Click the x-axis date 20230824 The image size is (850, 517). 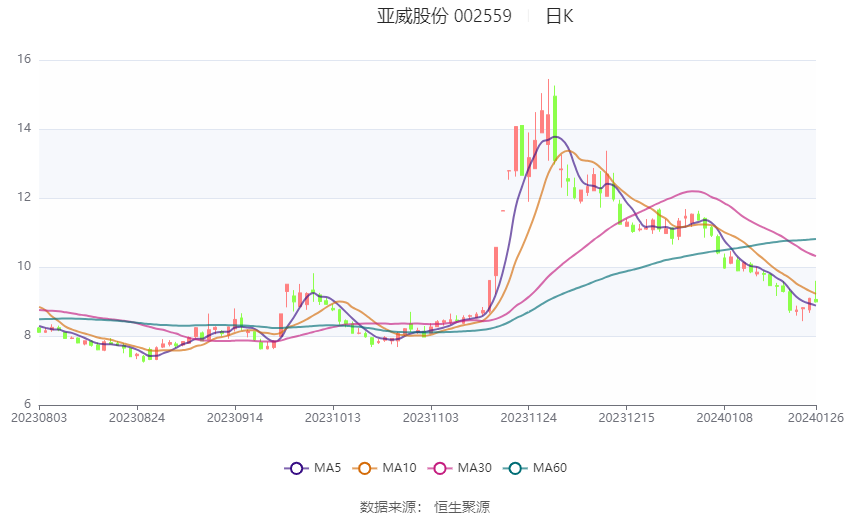coord(137,418)
